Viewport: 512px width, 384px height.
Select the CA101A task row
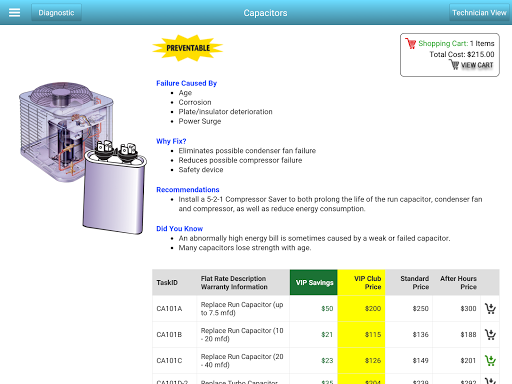coord(326,308)
